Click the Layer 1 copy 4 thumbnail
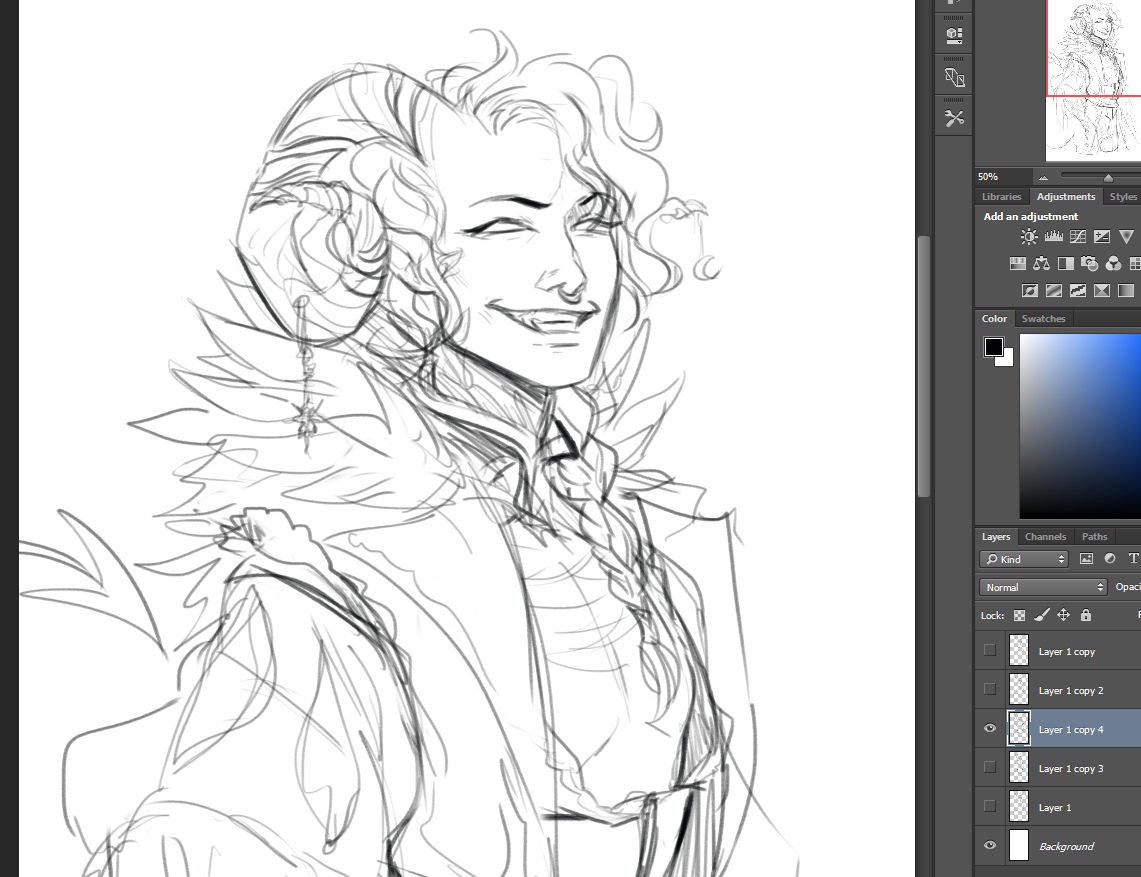This screenshot has width=1141, height=877. click(x=1019, y=729)
